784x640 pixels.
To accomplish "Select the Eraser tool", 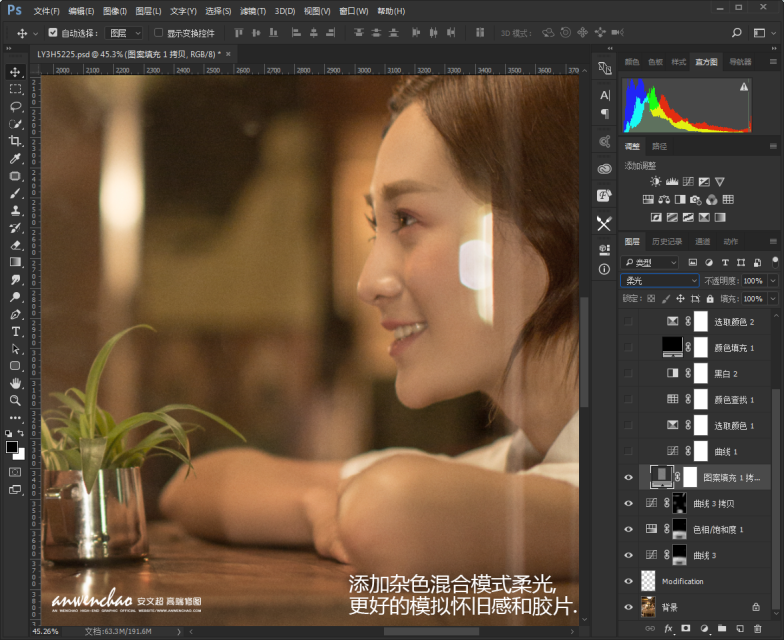I will pyautogui.click(x=16, y=245).
